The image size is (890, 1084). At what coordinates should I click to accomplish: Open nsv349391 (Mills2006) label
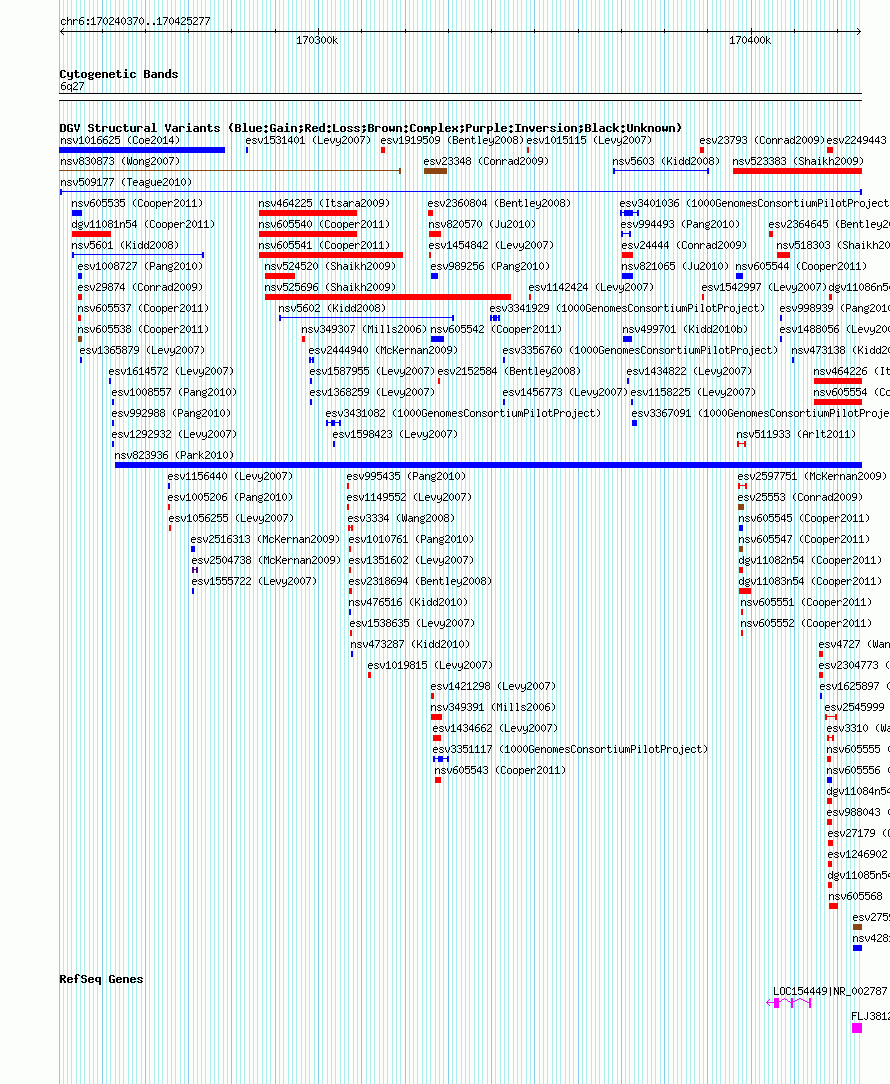pyautogui.click(x=493, y=708)
